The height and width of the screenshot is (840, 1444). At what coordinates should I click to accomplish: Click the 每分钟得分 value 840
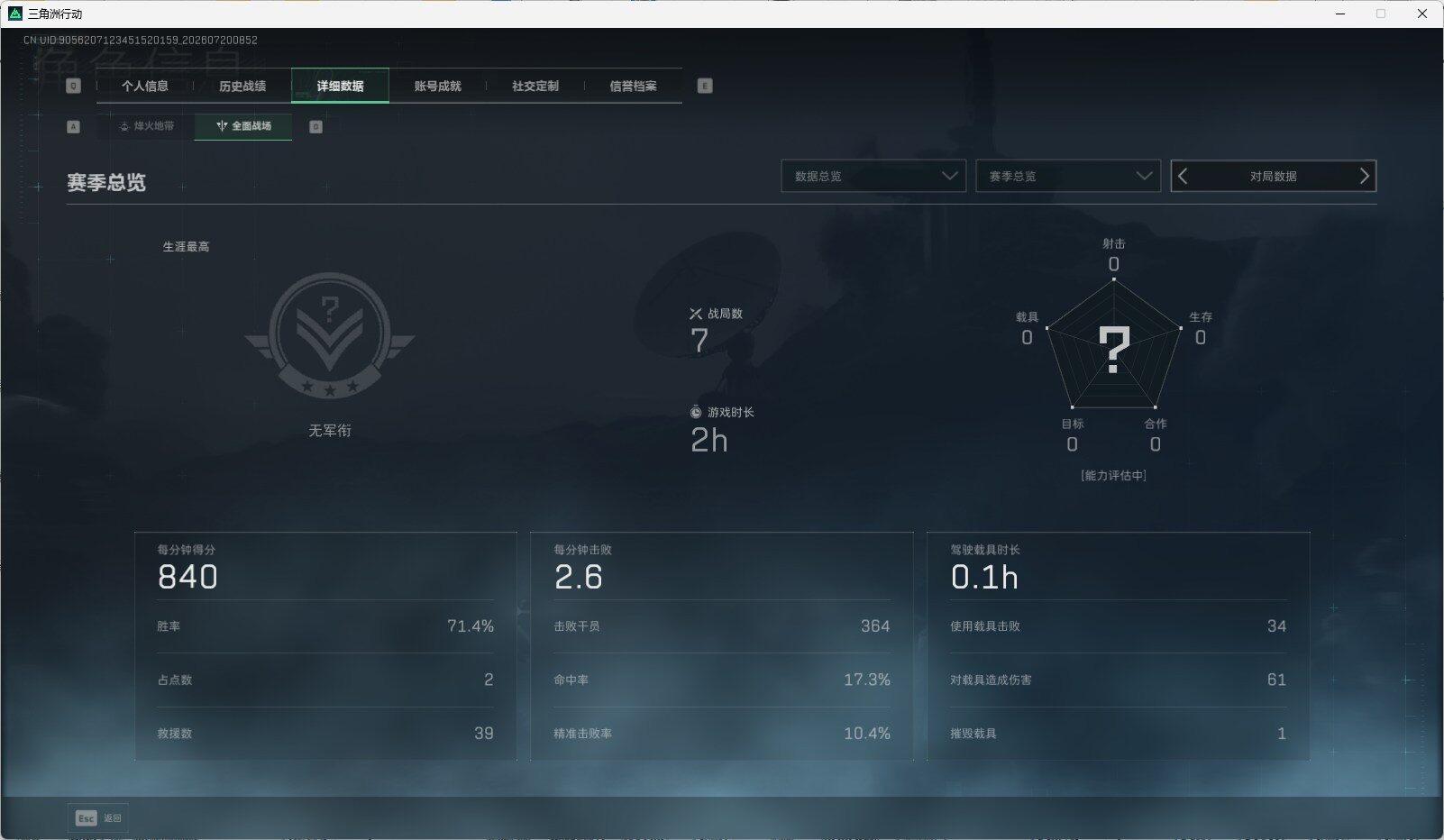coord(187,577)
